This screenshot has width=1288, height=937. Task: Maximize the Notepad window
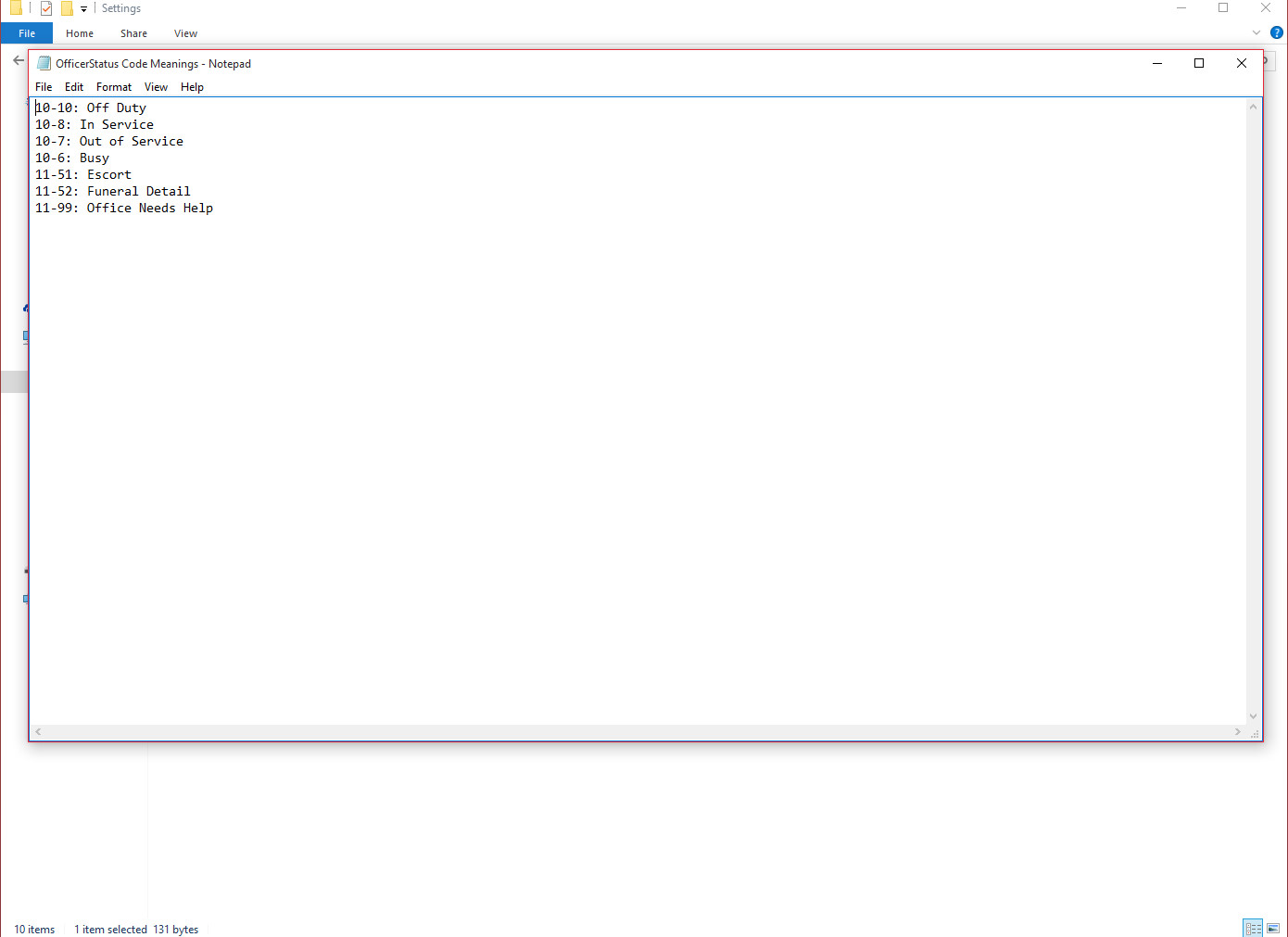[1199, 63]
